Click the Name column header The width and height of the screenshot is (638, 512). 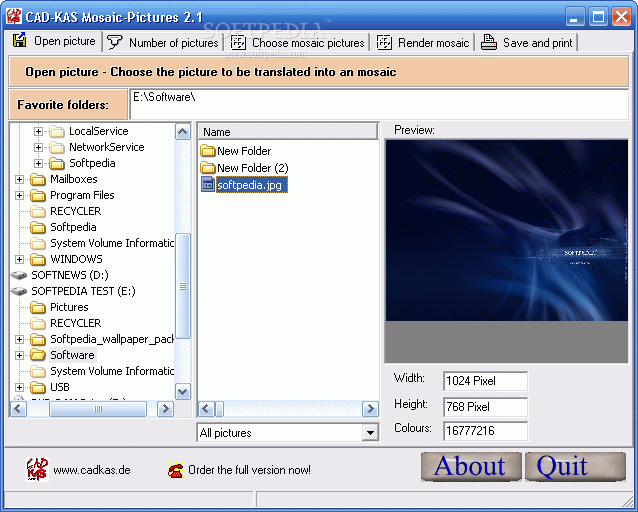288,132
